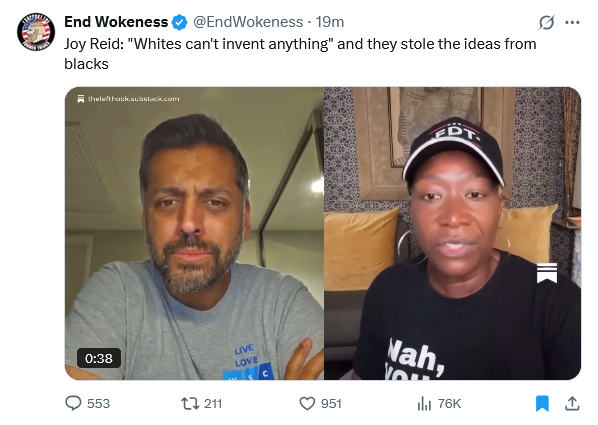Open Grok explain icon on the post

tap(546, 23)
